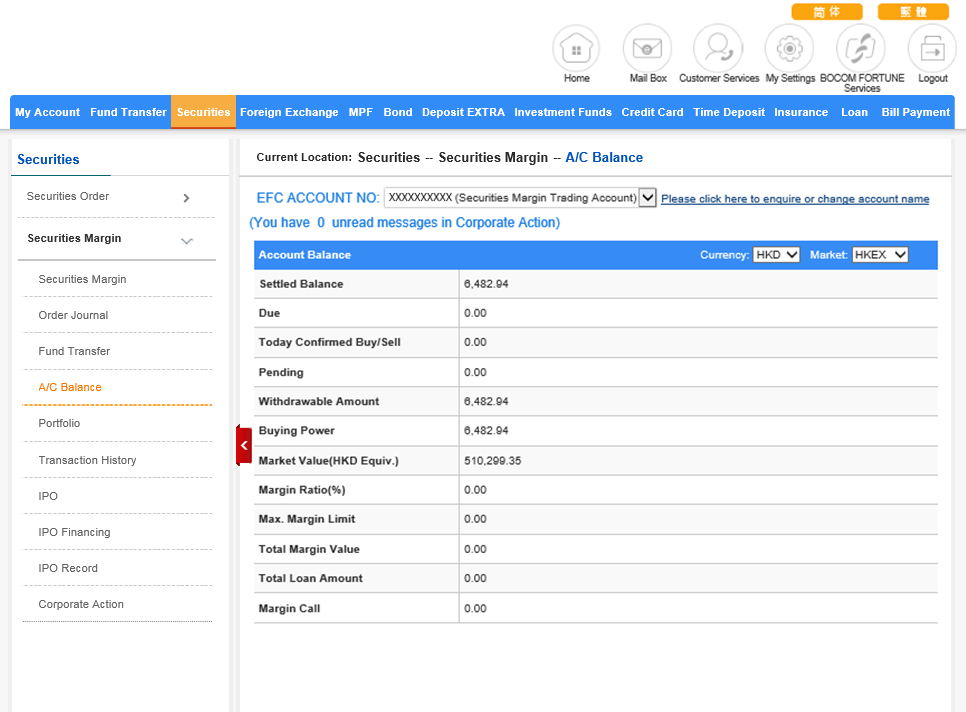Click the Logout icon

tap(932, 48)
